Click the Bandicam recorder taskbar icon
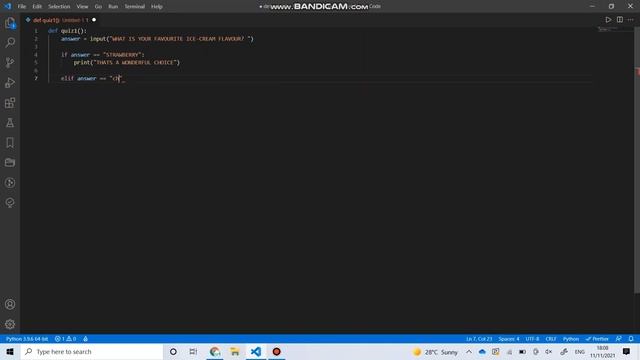640x360 pixels. pos(276,351)
